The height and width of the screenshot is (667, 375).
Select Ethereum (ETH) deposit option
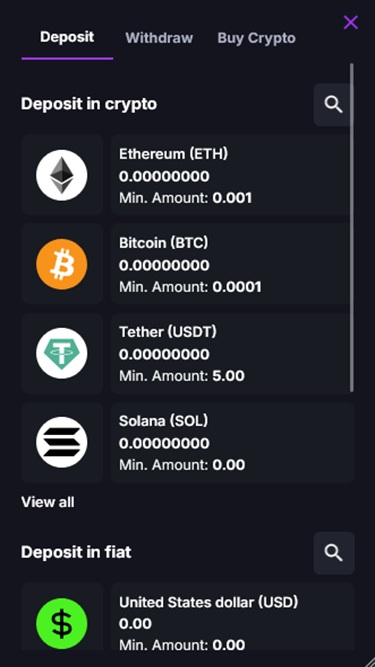coord(188,175)
